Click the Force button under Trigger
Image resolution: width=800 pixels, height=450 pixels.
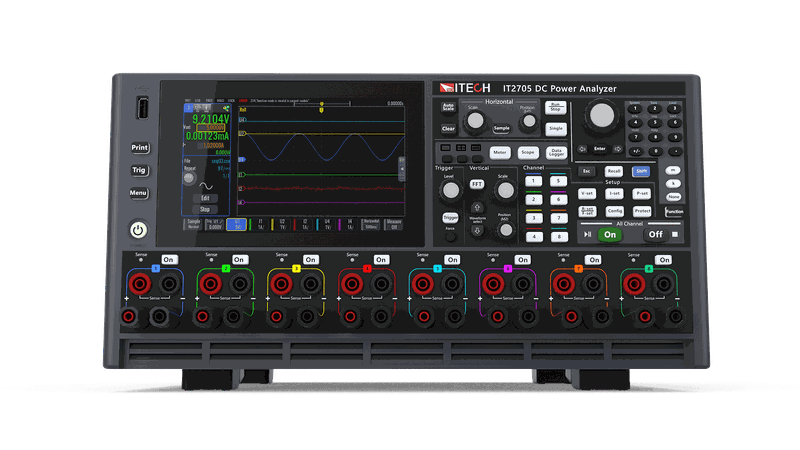click(x=450, y=236)
